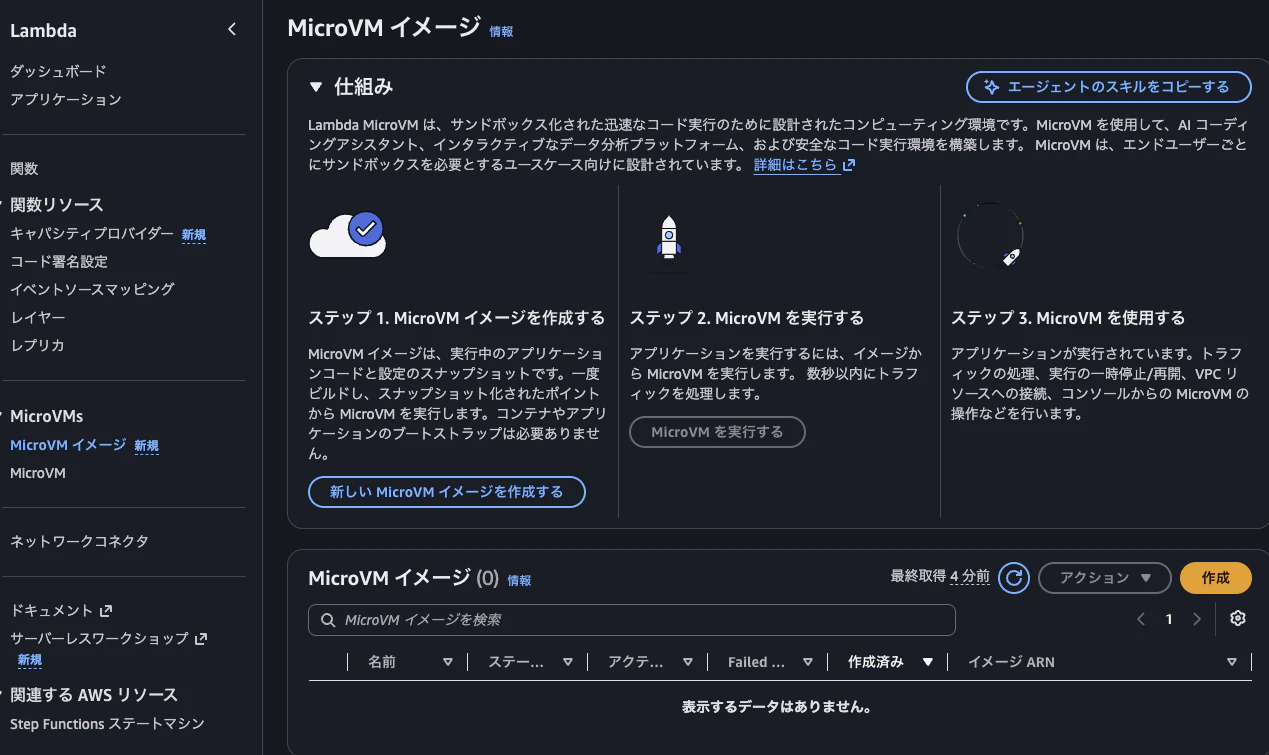
Task: Click the cloud checkmark illustration in step 1
Action: (x=348, y=235)
